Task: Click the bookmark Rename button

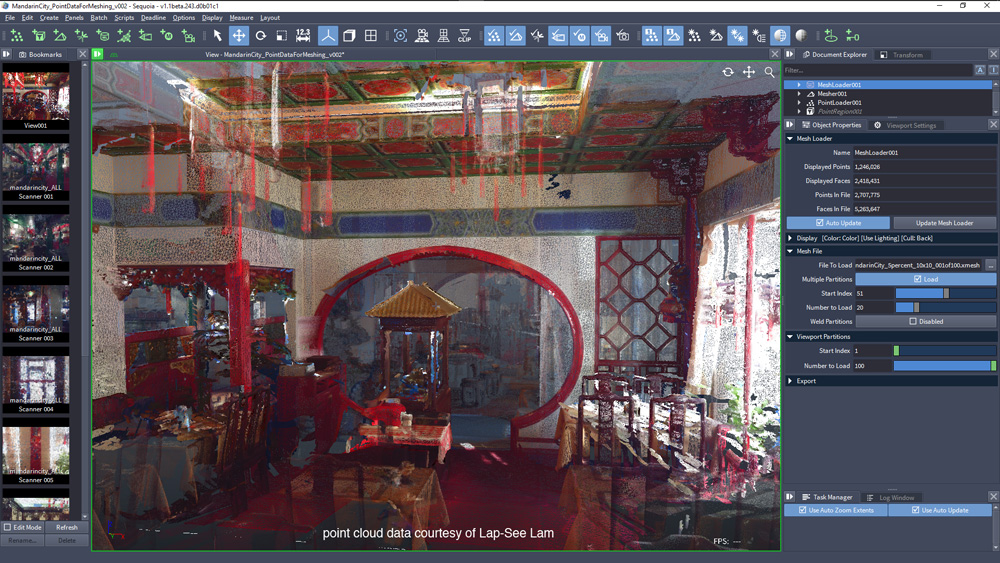Action: tap(23, 540)
